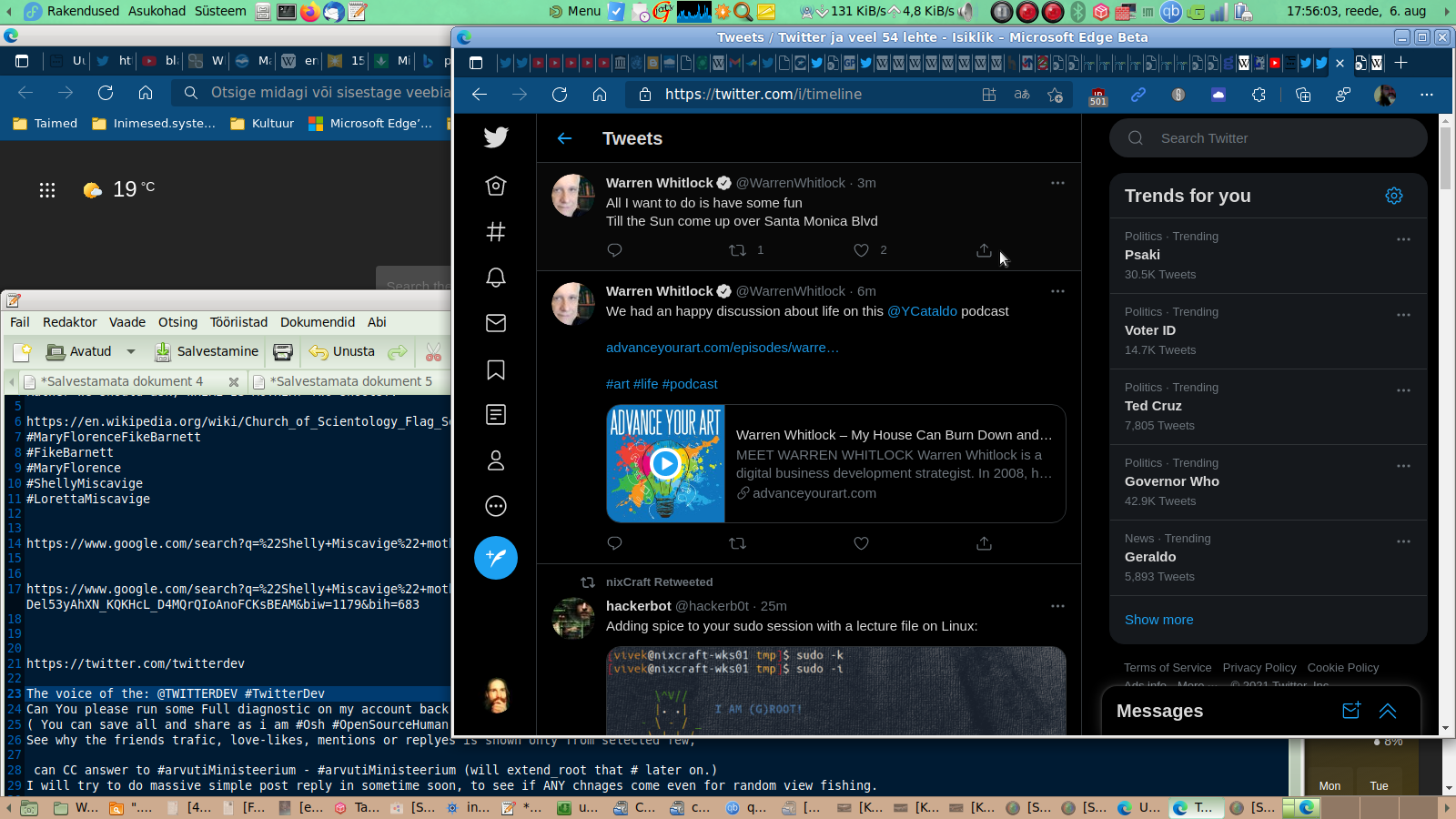Open Trends settings gear icon
This screenshot has height=819, width=1456.
click(1394, 196)
